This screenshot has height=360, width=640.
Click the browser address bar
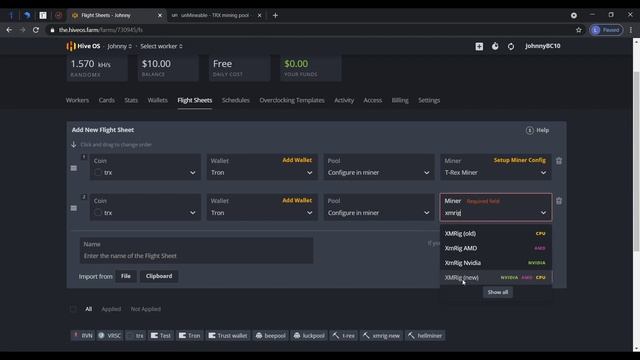pyautogui.click(x=310, y=30)
